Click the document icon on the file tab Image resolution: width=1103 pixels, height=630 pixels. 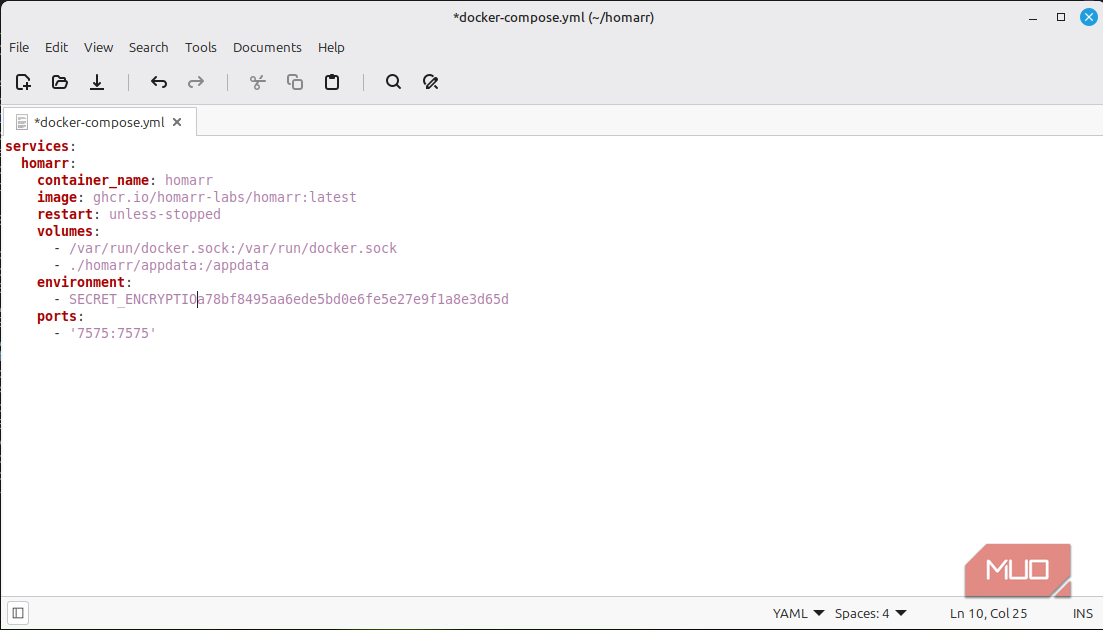pos(22,122)
